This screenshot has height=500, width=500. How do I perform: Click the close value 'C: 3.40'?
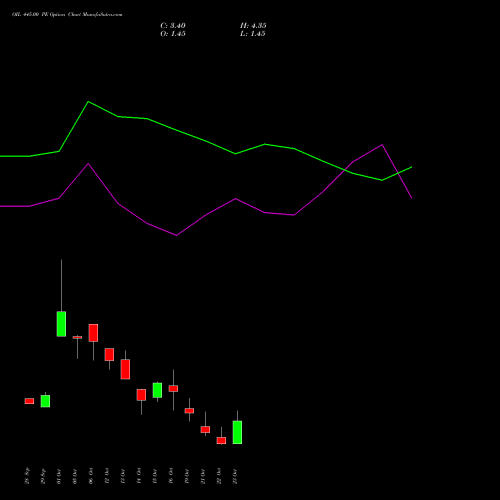coord(173,26)
